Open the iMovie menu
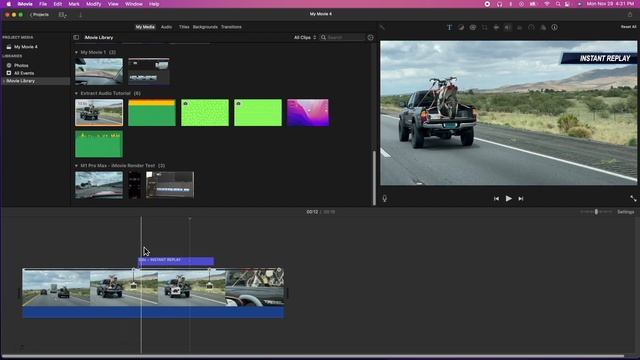The image size is (640, 360). tap(25, 4)
